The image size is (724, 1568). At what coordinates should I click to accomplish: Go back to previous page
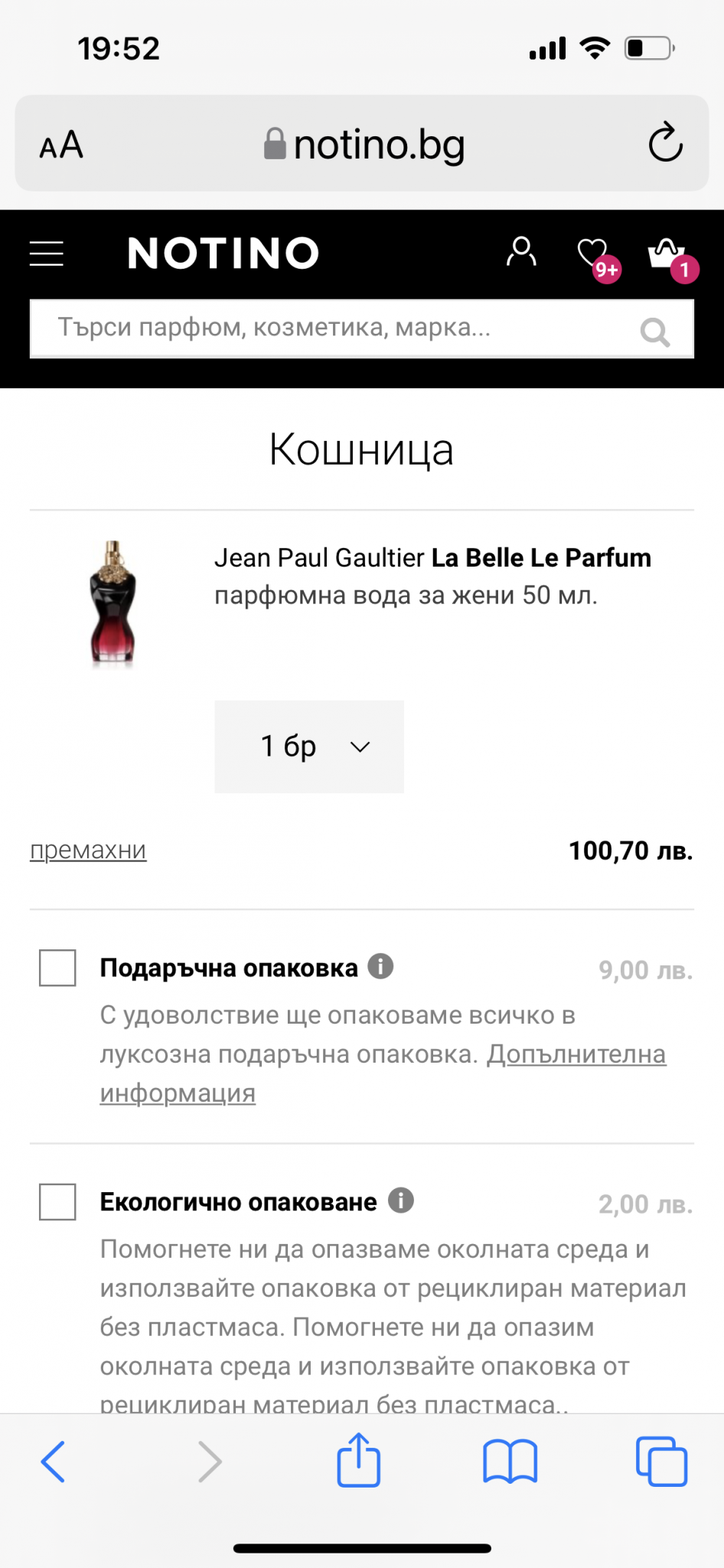(x=53, y=1461)
